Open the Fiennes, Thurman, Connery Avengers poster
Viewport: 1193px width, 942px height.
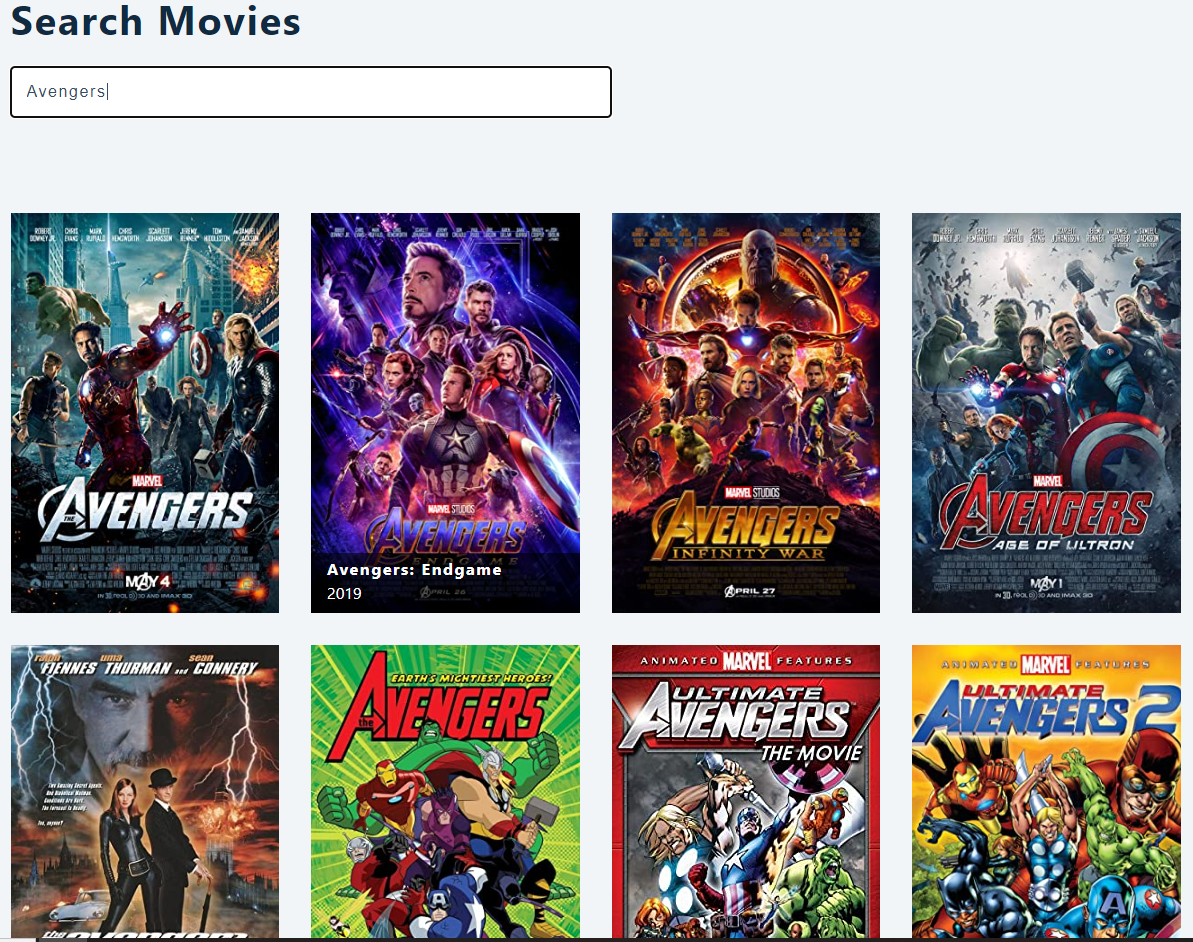(145, 790)
